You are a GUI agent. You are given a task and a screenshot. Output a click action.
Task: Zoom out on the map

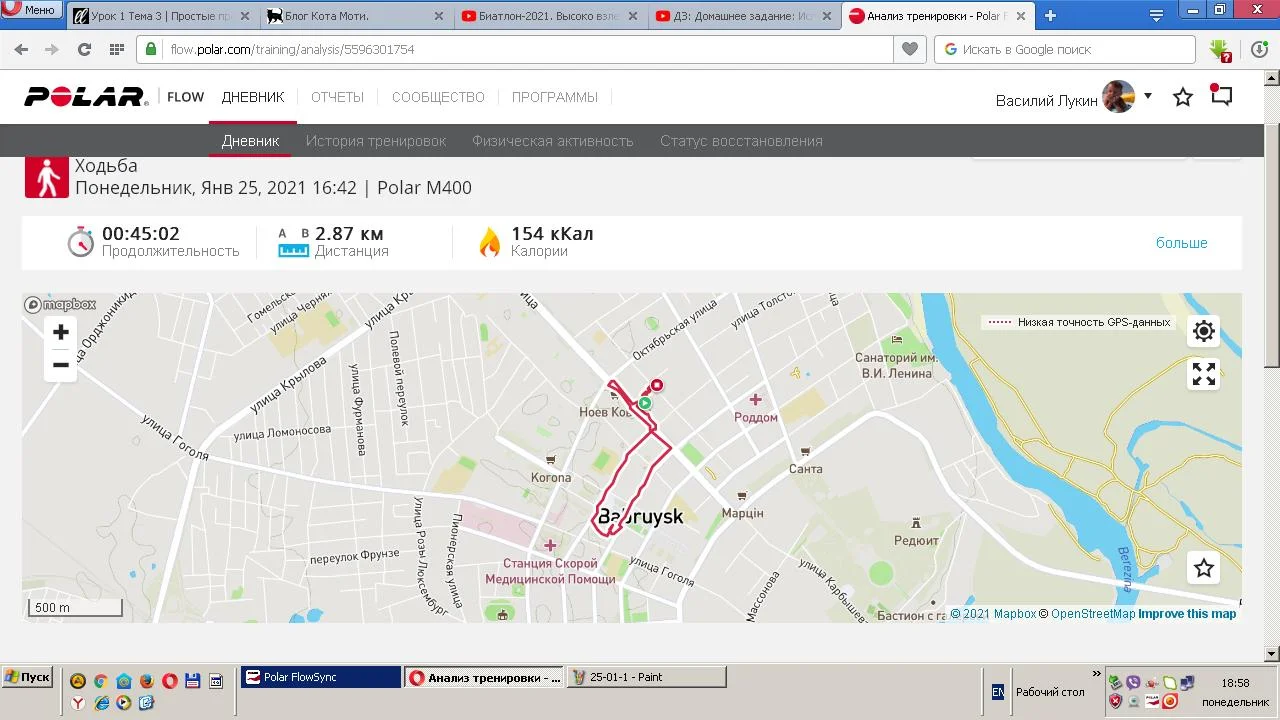(x=61, y=365)
